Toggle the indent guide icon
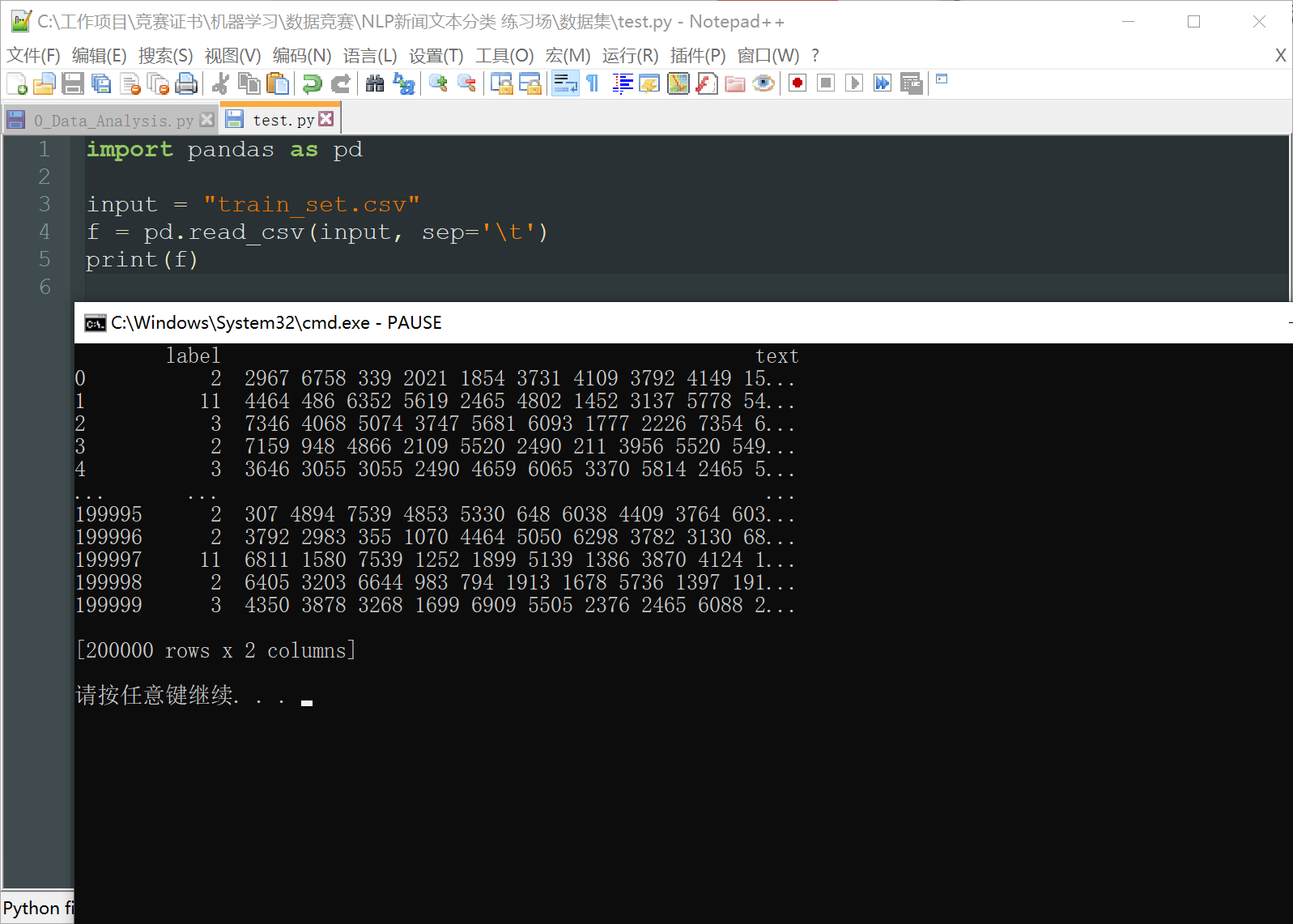 [622, 83]
